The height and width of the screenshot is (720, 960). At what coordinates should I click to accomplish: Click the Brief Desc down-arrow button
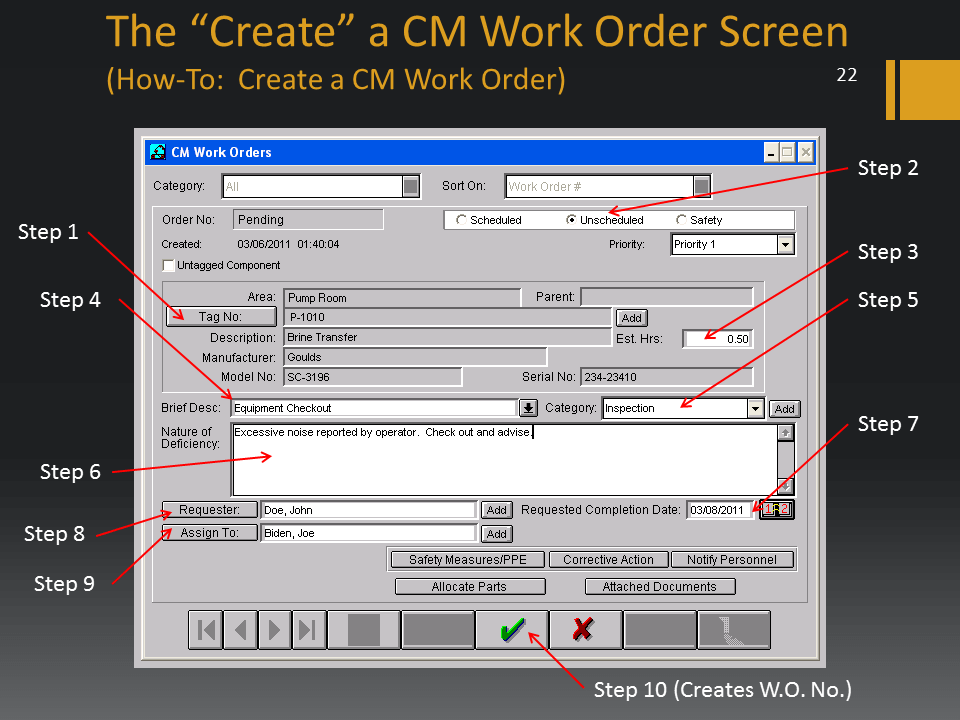(x=528, y=408)
